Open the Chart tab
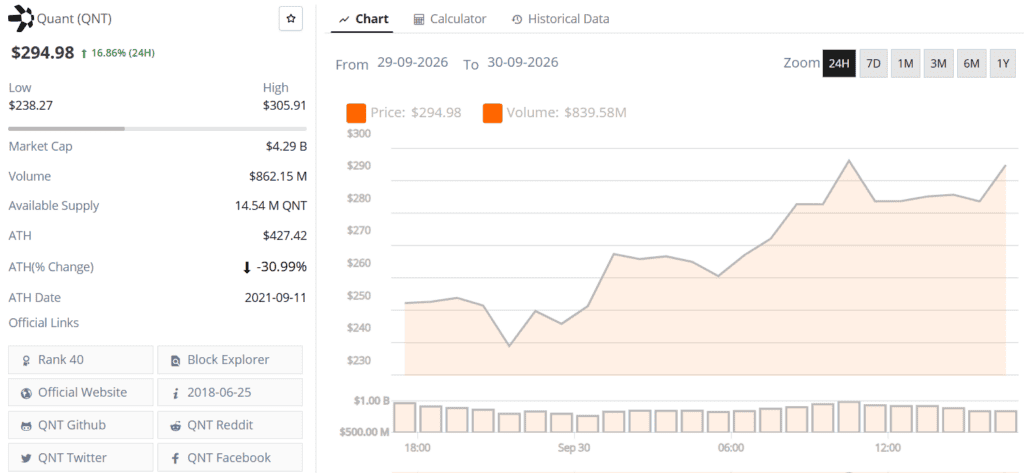Screen dimensions: 1024x473 [364, 19]
